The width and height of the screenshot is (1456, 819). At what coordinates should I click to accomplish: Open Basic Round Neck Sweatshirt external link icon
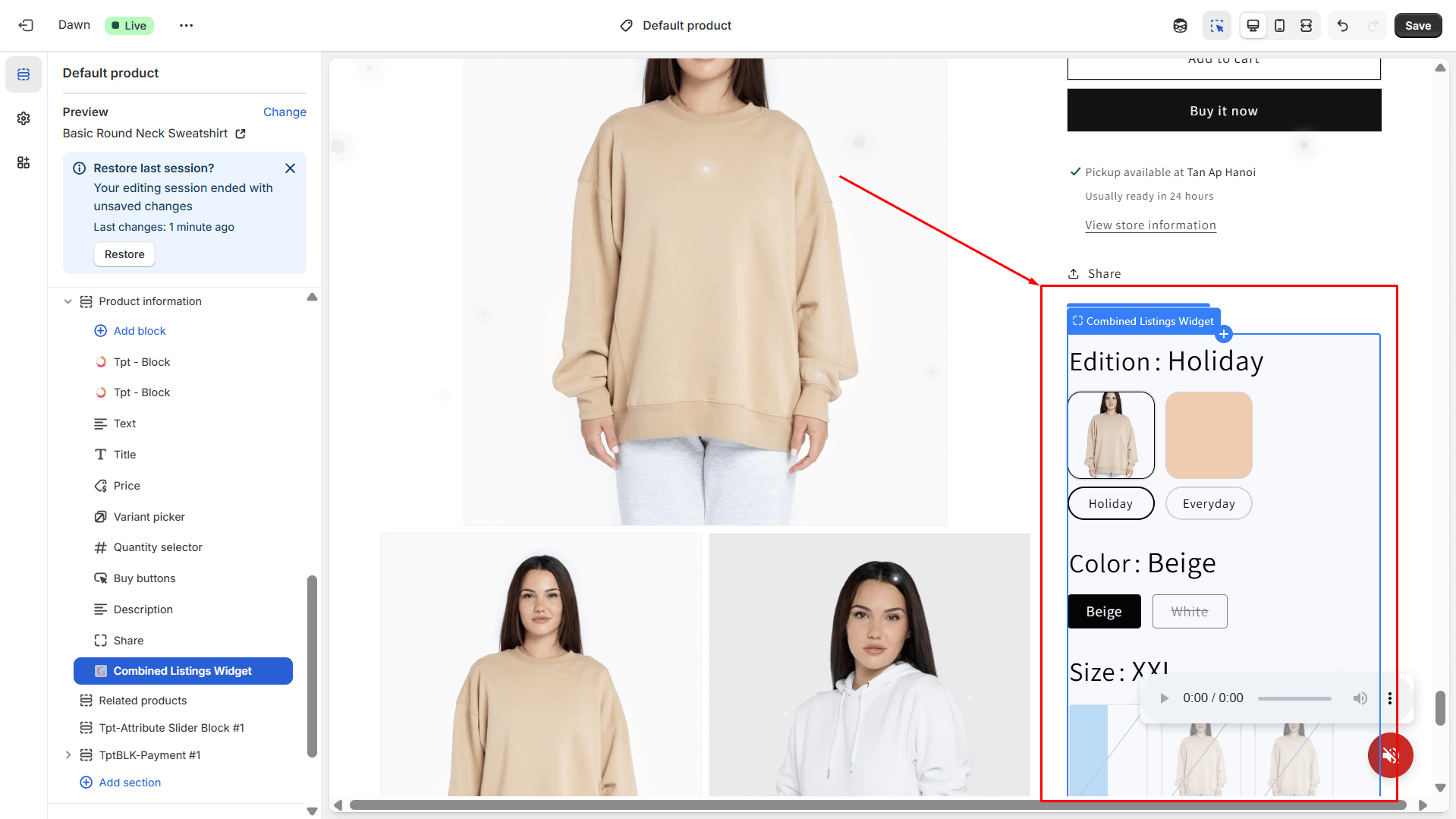[x=241, y=134]
